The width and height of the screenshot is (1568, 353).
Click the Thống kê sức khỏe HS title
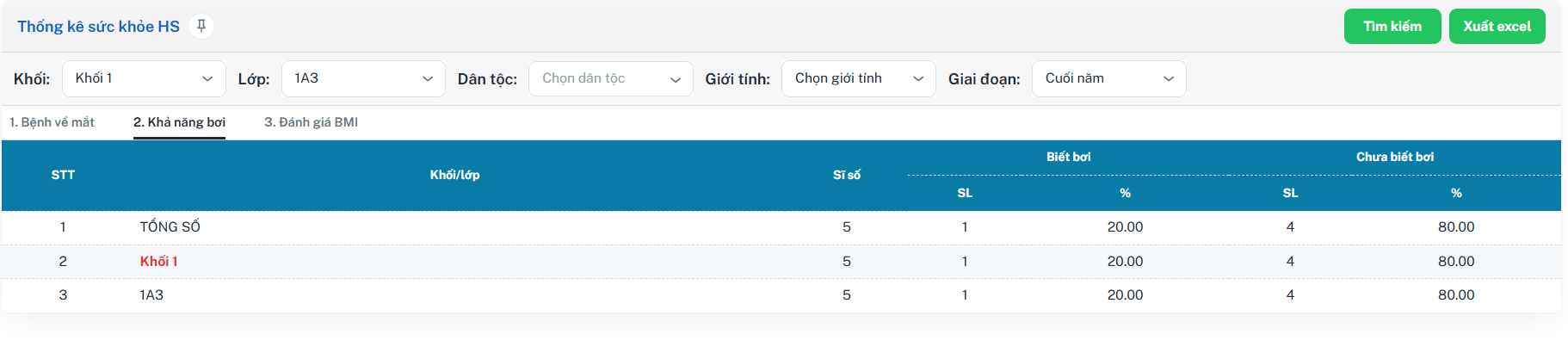tap(98, 27)
